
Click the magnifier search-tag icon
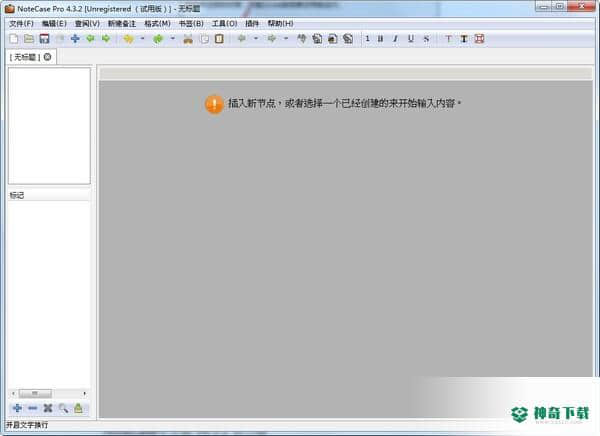pyautogui.click(x=63, y=408)
